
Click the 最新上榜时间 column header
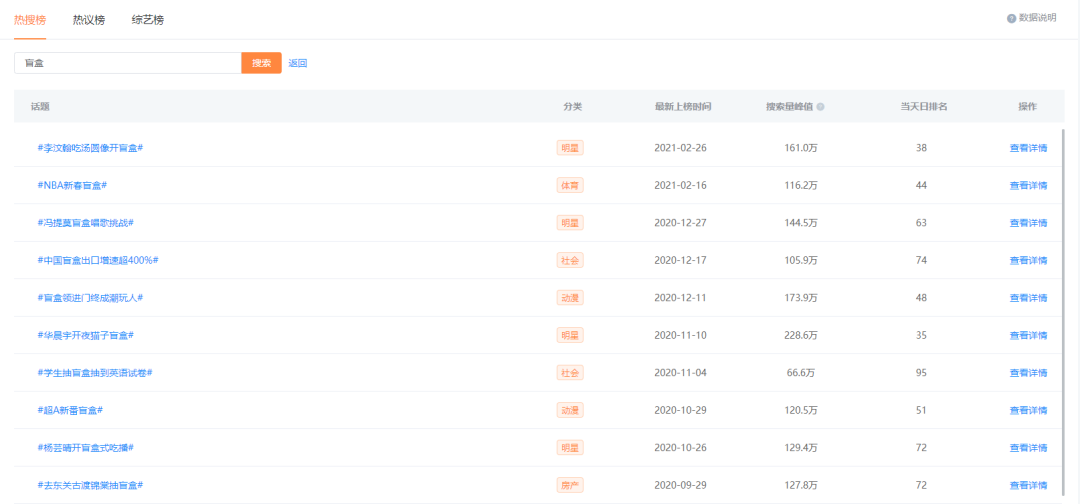[683, 107]
